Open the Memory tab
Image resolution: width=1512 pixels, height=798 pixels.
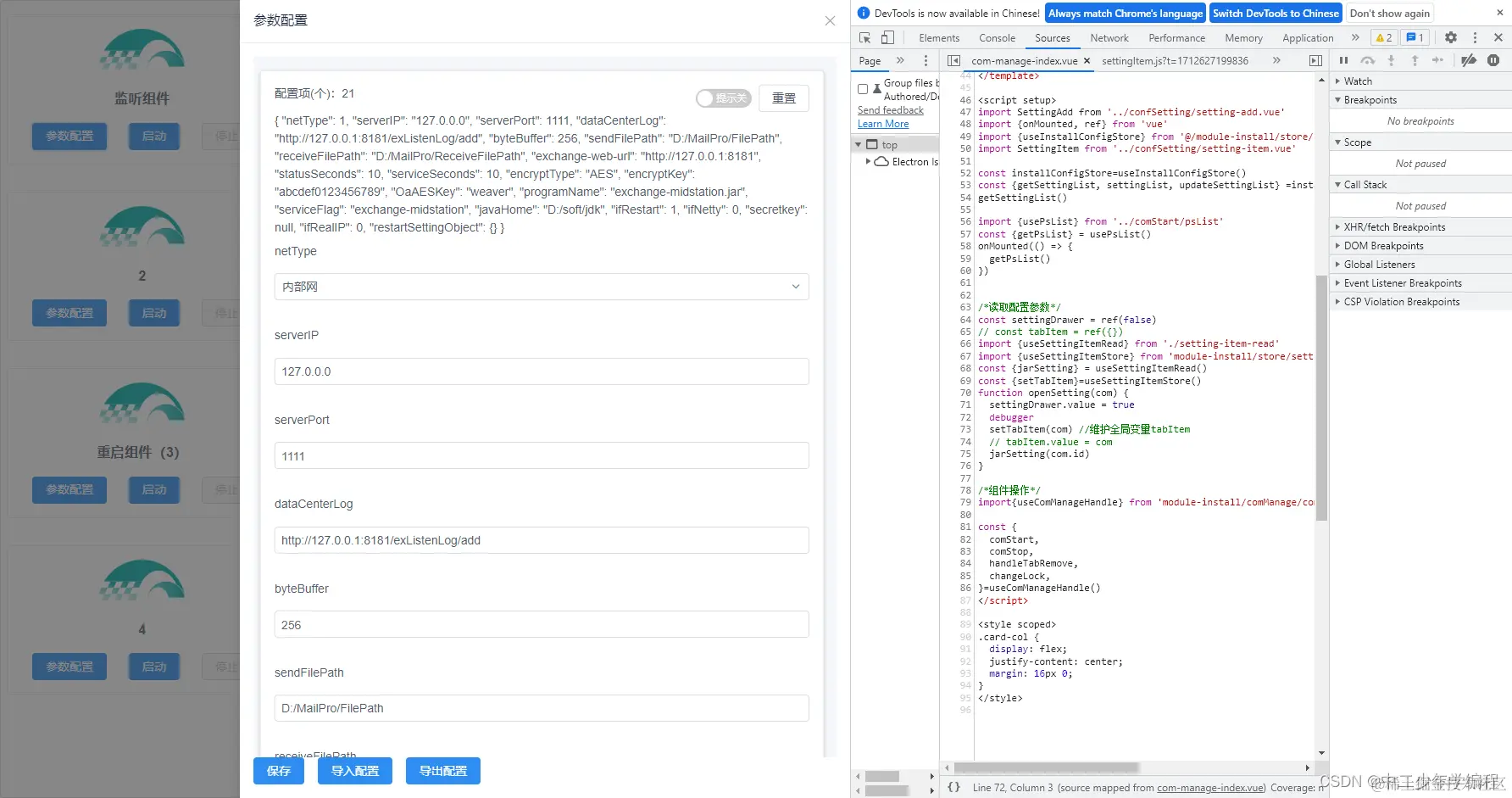point(1243,38)
